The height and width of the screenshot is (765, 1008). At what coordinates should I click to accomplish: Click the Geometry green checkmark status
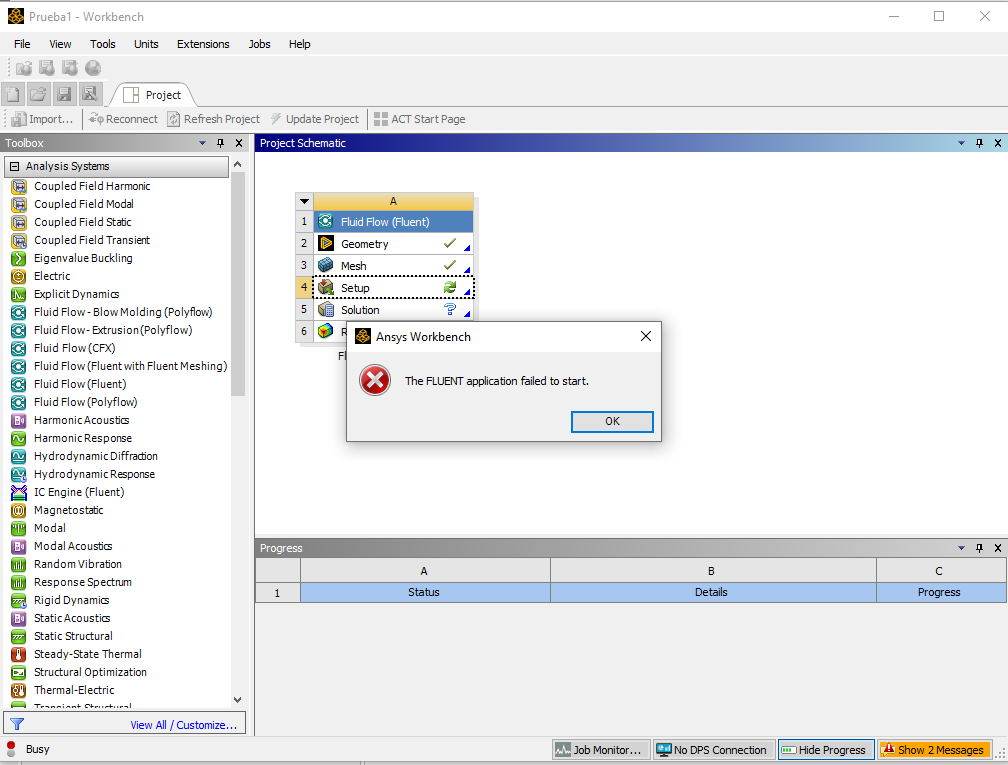pyautogui.click(x=450, y=243)
